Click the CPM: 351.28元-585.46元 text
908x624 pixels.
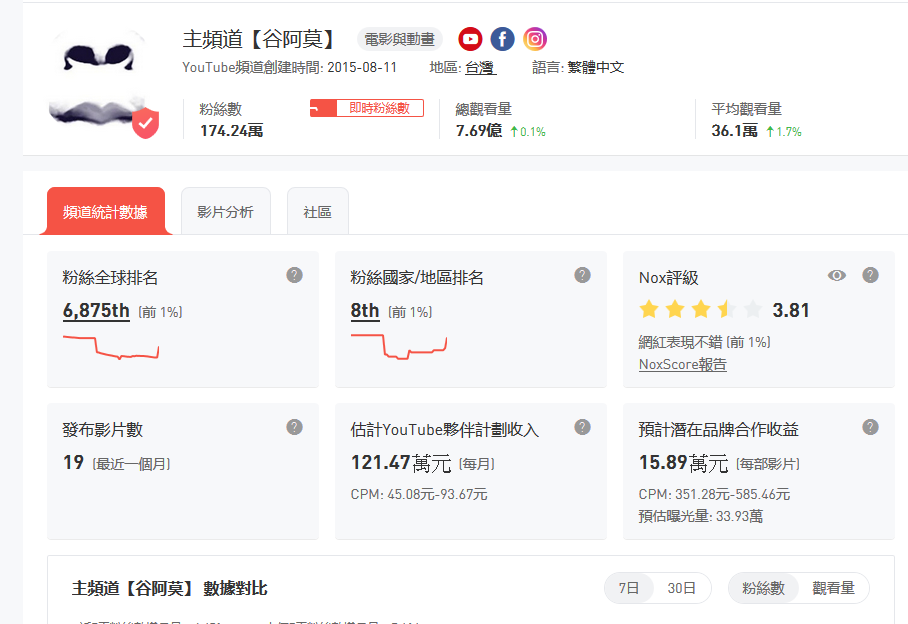714,494
